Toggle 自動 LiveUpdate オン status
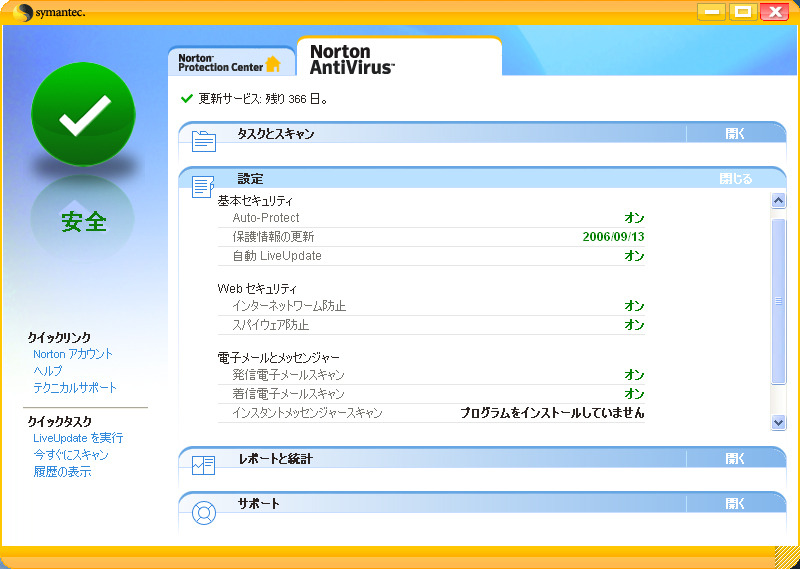Image resolution: width=800 pixels, height=569 pixels. pos(634,256)
